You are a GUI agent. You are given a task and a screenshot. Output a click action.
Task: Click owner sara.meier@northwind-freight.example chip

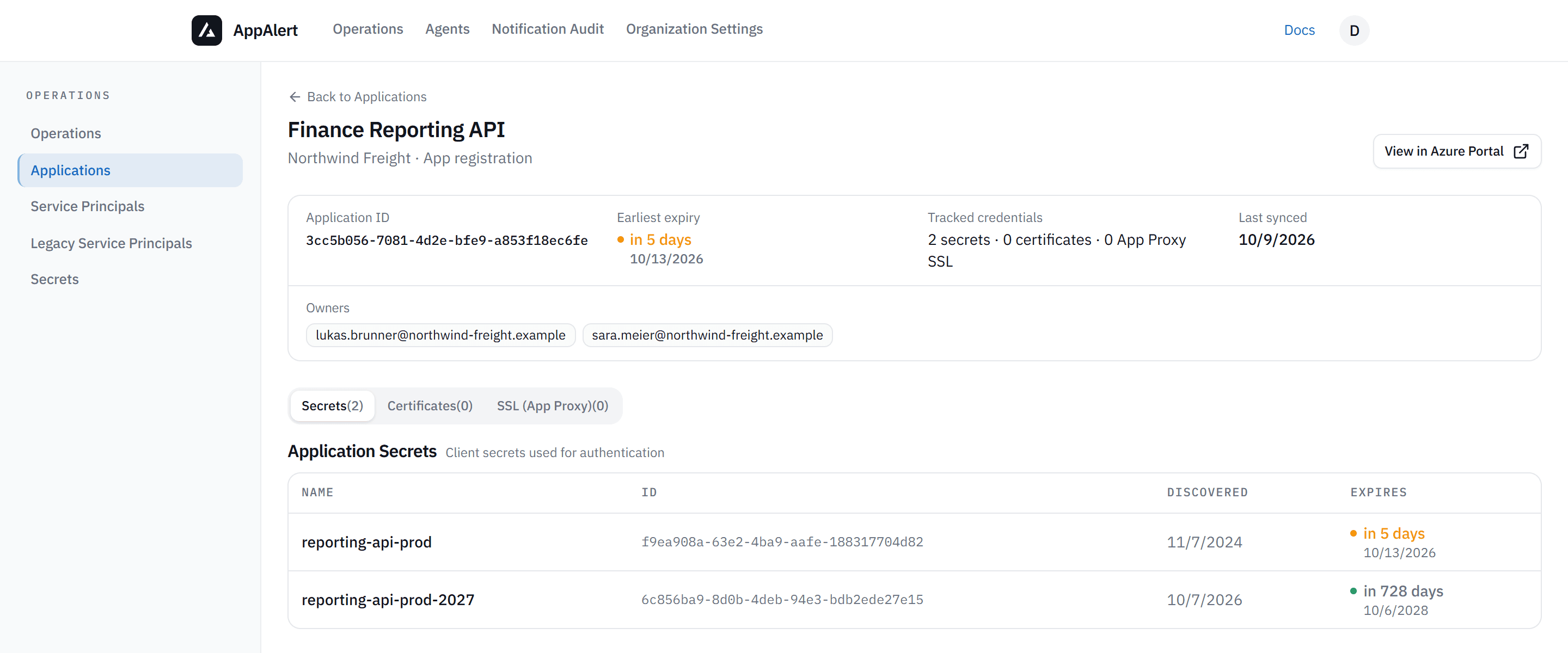pyautogui.click(x=707, y=335)
